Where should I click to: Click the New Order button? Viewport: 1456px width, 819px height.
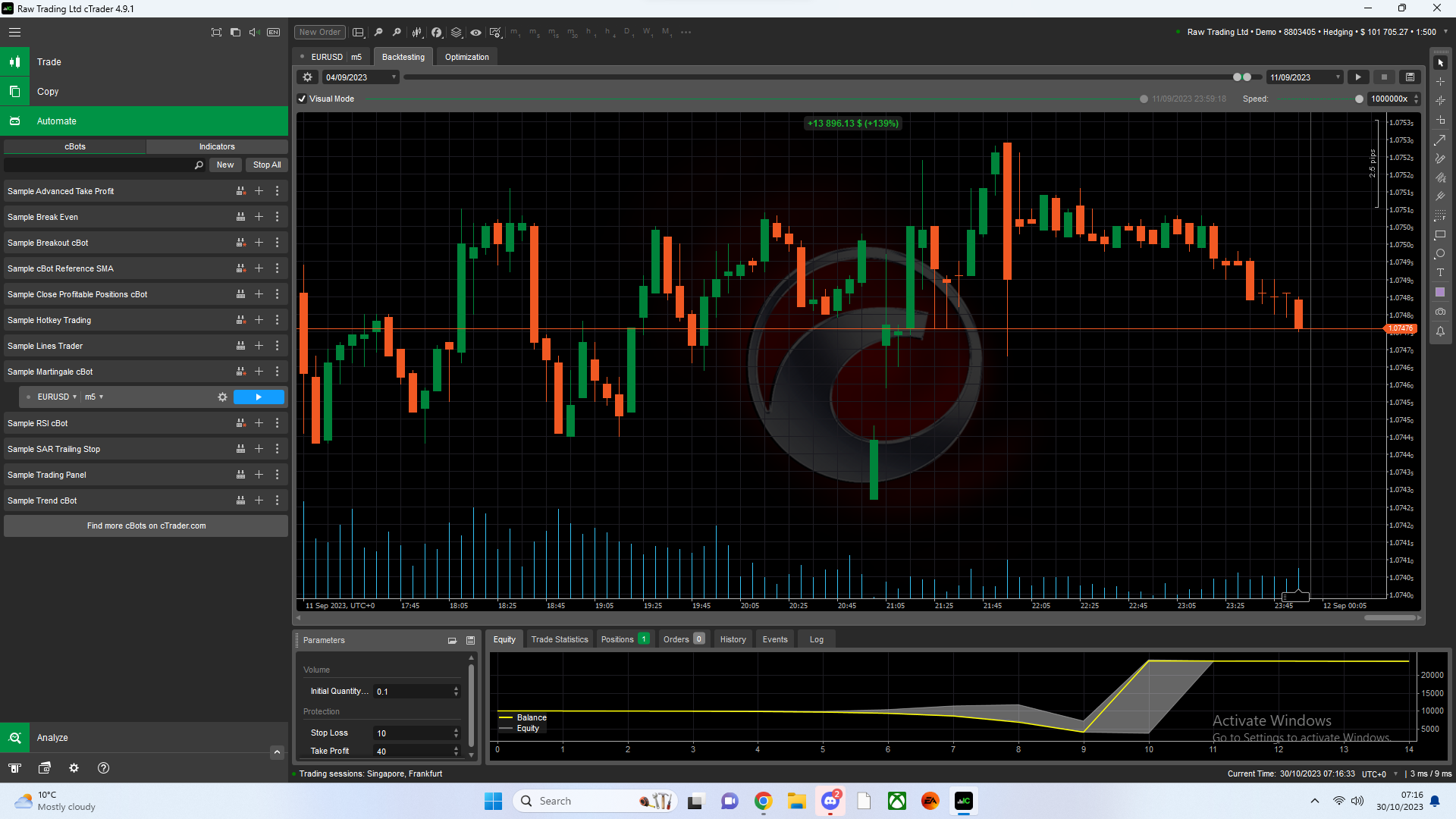point(319,32)
